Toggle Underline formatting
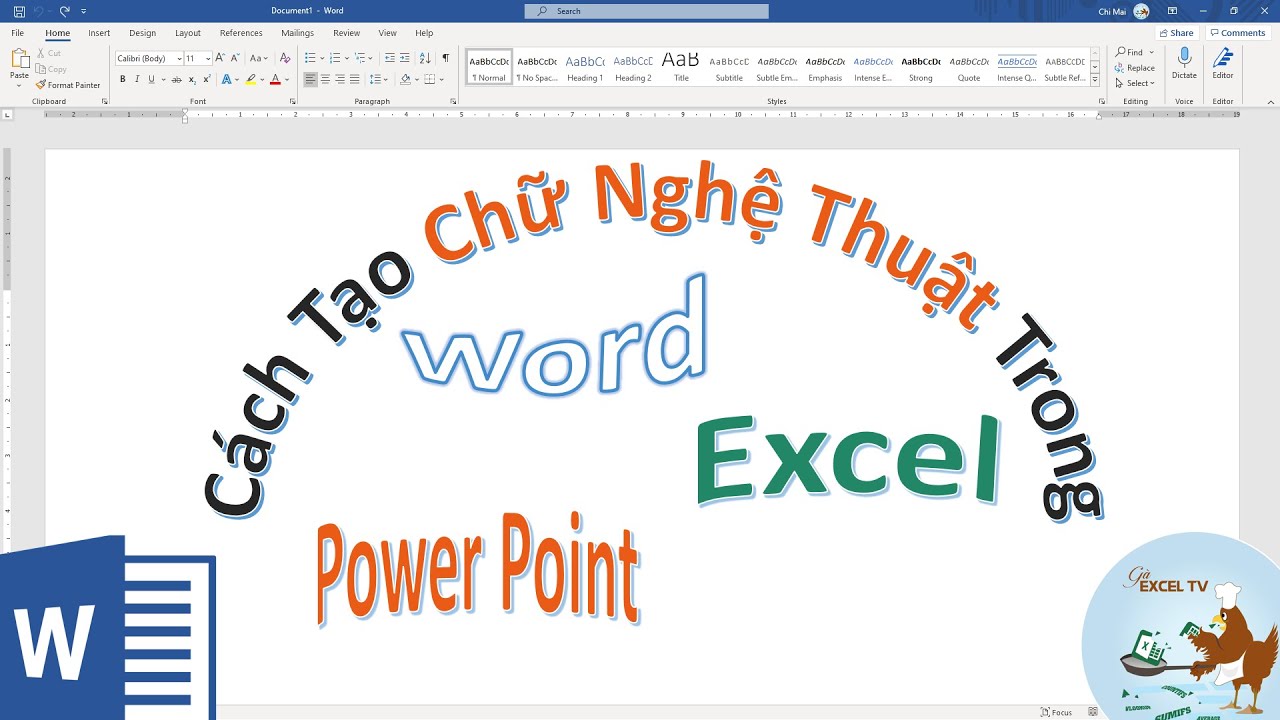Image resolution: width=1280 pixels, height=720 pixels. [x=152, y=79]
